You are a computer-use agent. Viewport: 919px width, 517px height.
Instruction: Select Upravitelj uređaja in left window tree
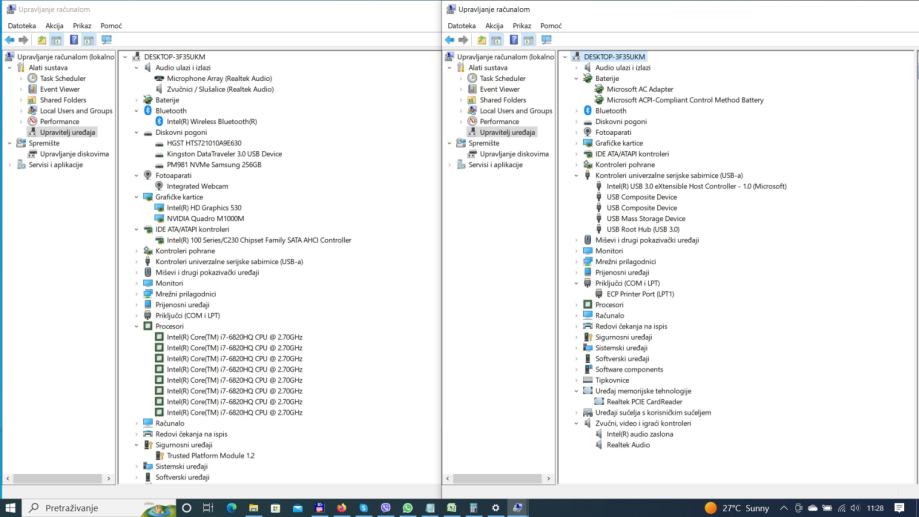point(67,132)
